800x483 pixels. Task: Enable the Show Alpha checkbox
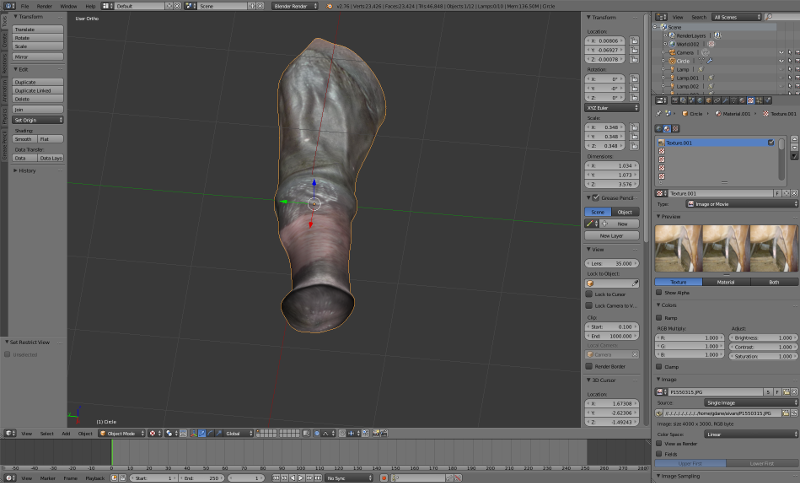(660, 292)
